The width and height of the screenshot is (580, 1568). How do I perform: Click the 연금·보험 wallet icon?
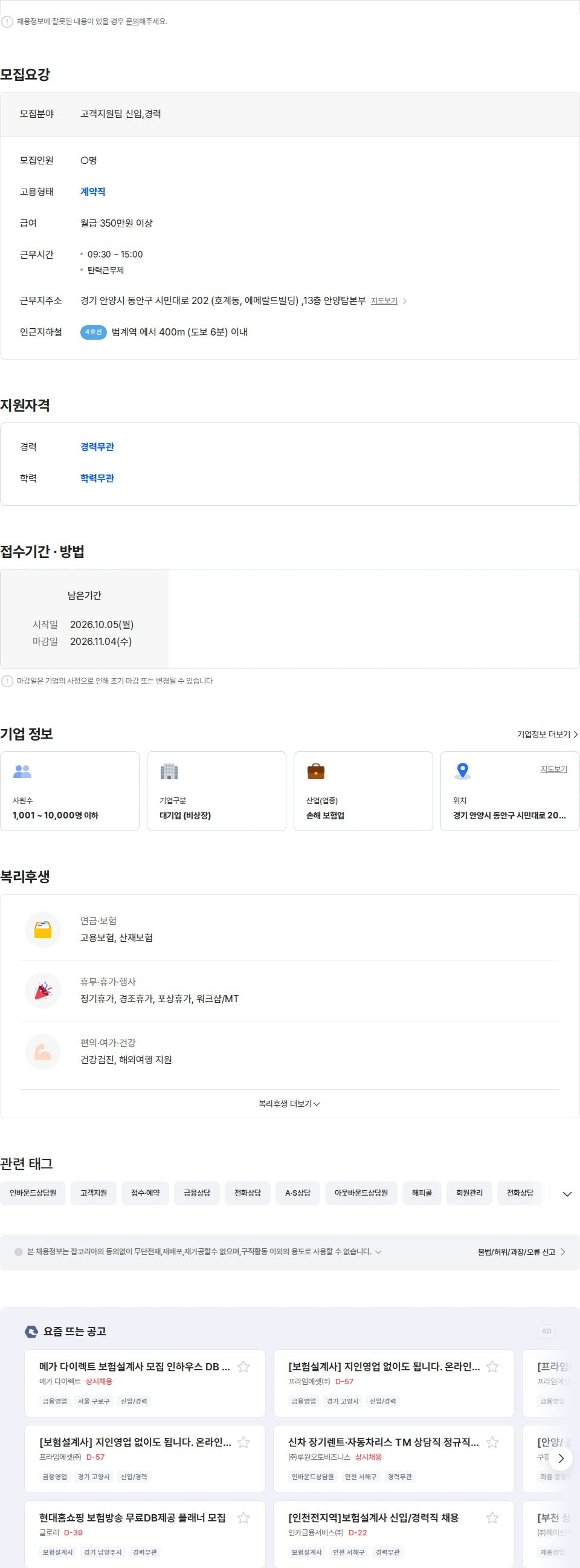pyautogui.click(x=43, y=930)
